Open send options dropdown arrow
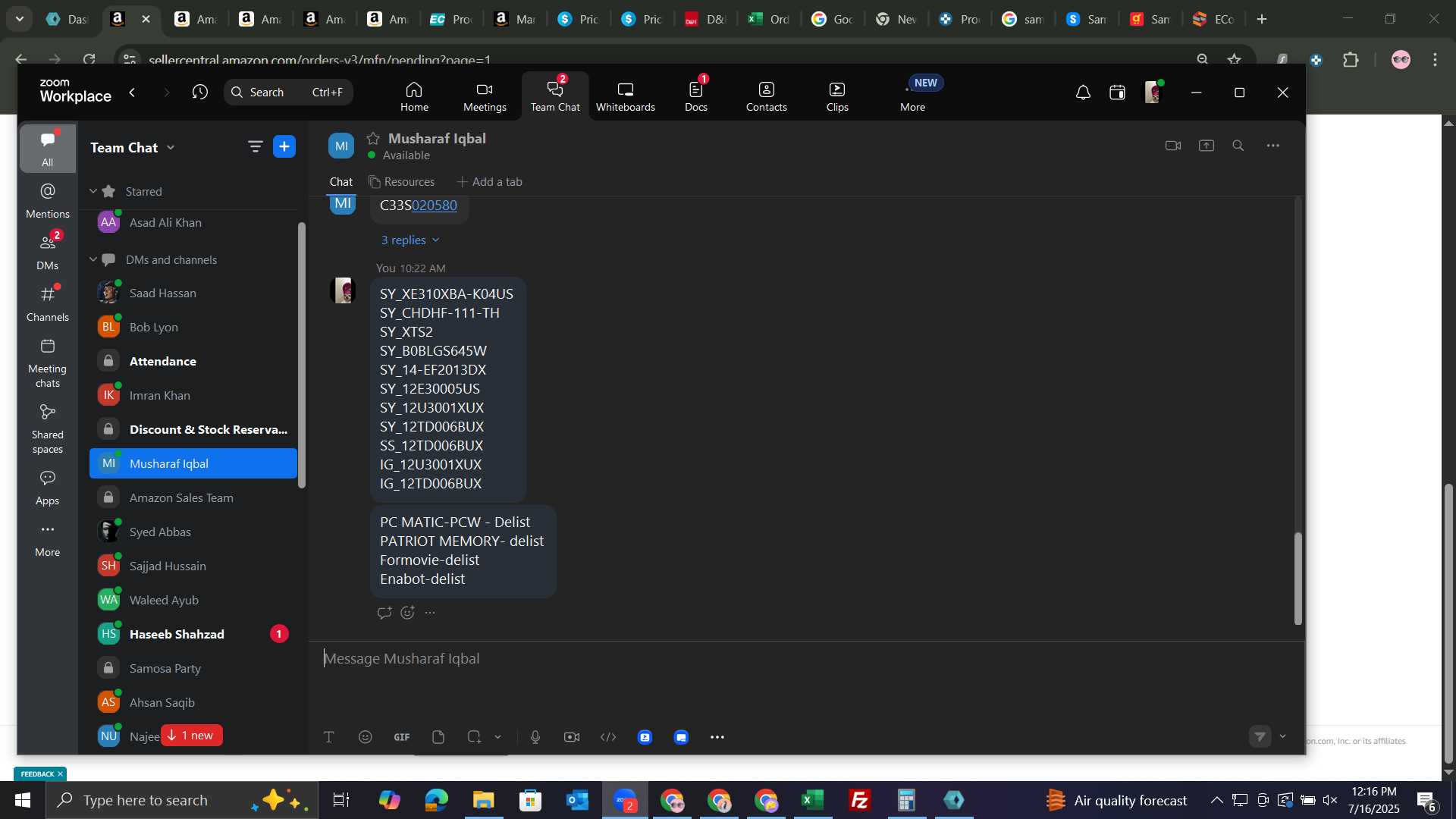Screen dimensions: 1456x819 point(1282,736)
